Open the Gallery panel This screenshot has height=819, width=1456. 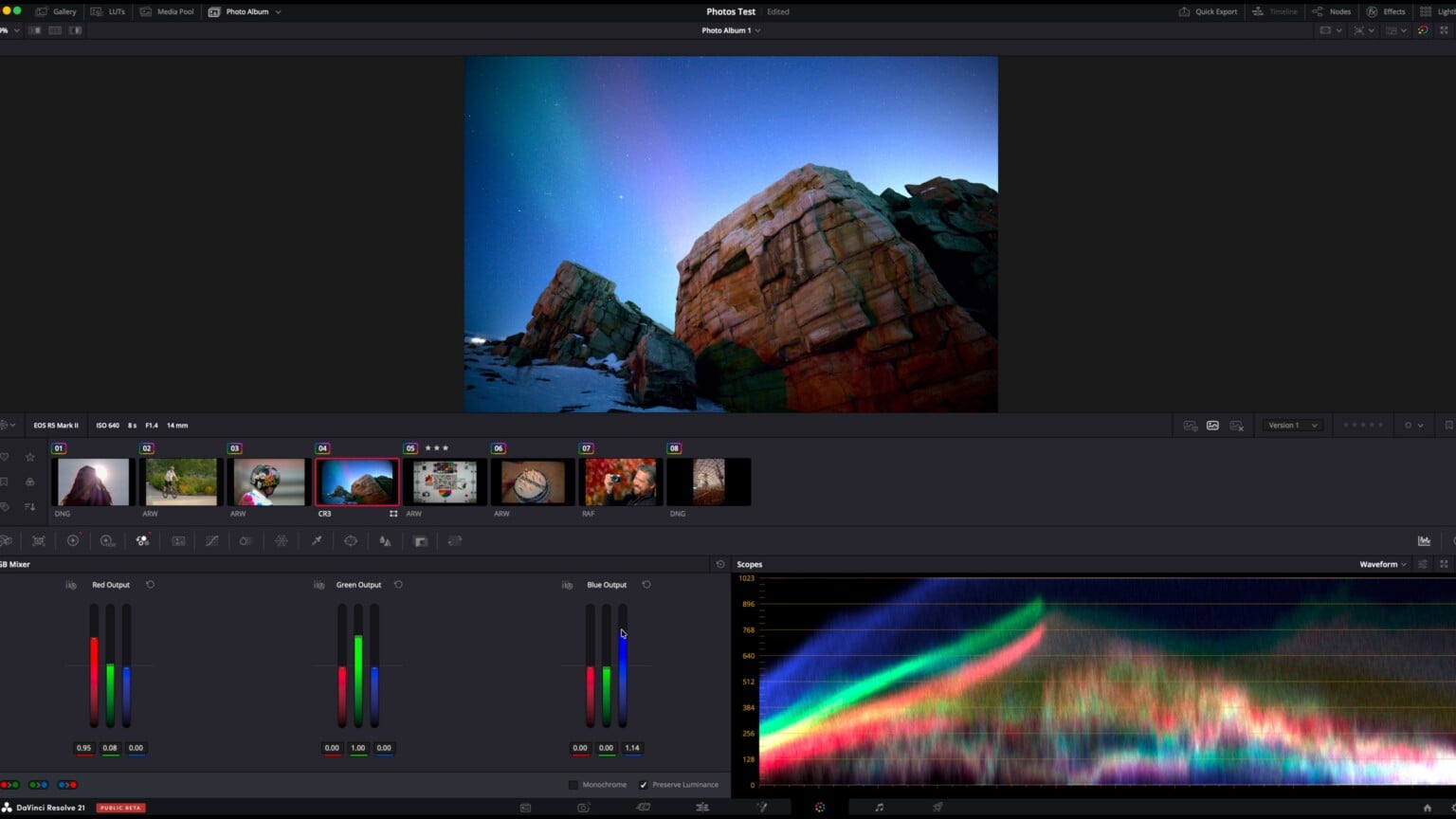(57, 11)
